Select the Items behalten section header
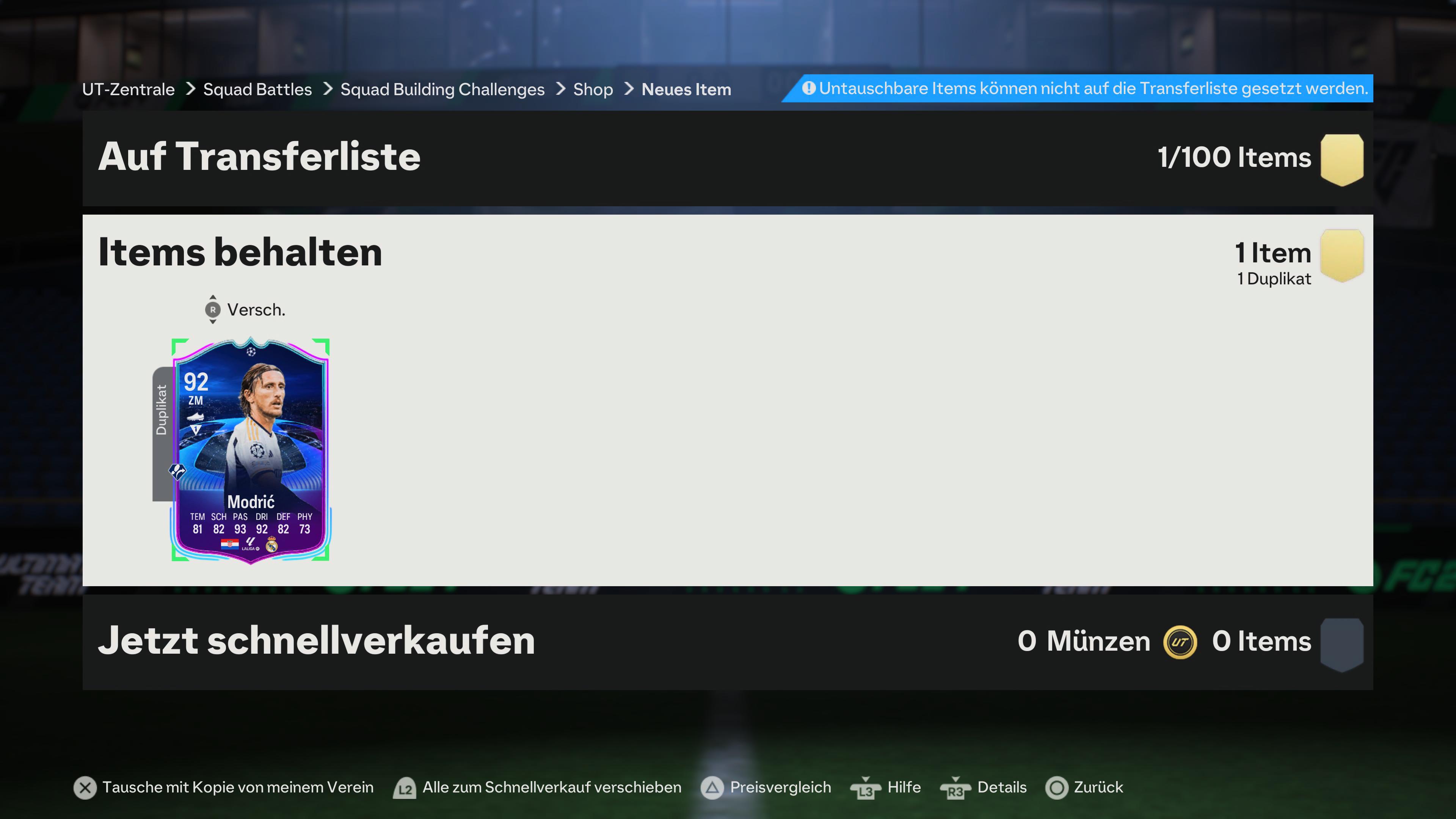 coord(240,252)
